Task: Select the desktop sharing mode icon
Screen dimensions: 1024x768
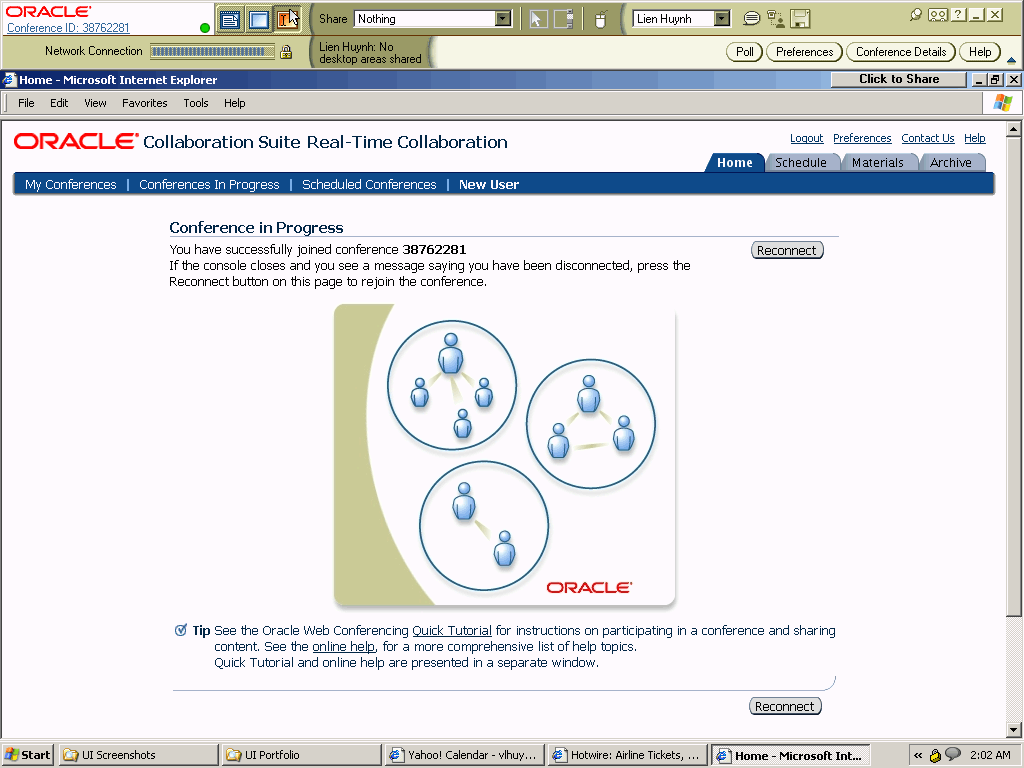Action: (259, 20)
